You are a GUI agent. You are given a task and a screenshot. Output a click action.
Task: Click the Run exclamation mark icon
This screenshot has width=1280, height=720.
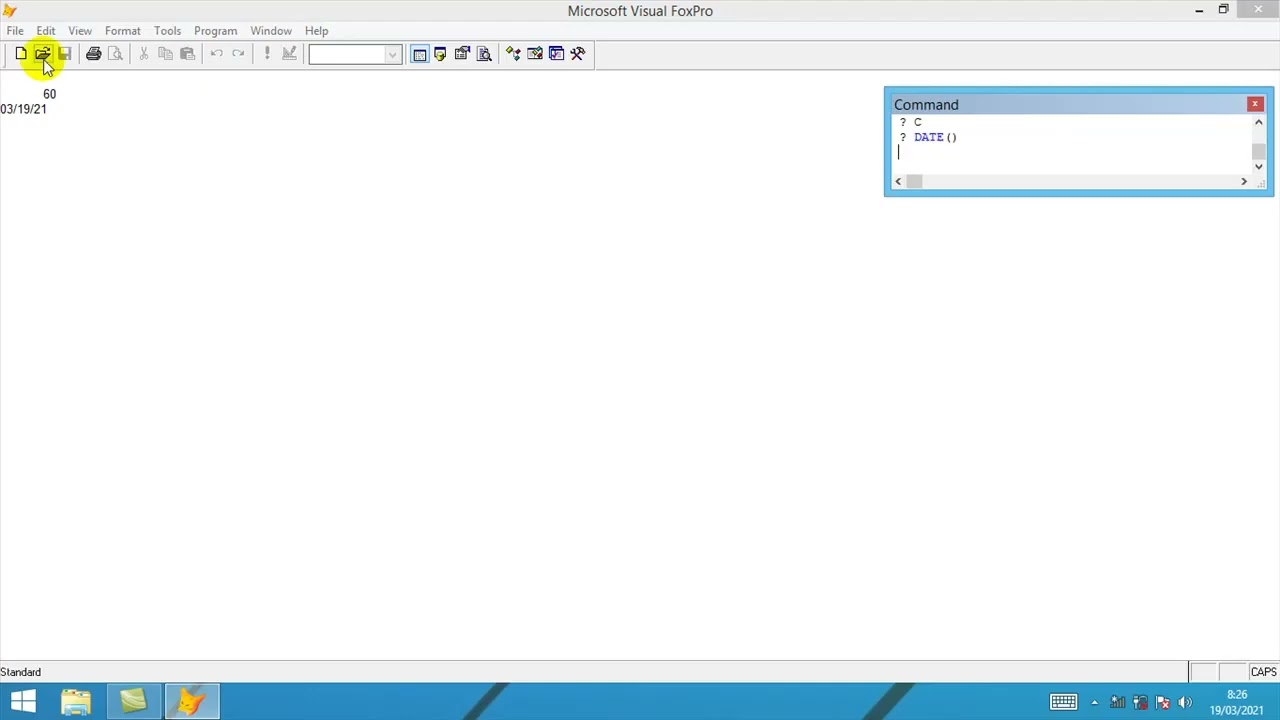[x=267, y=54]
